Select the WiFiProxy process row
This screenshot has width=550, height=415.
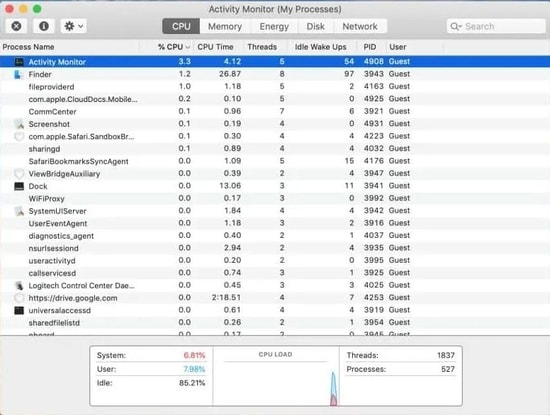[275, 199]
